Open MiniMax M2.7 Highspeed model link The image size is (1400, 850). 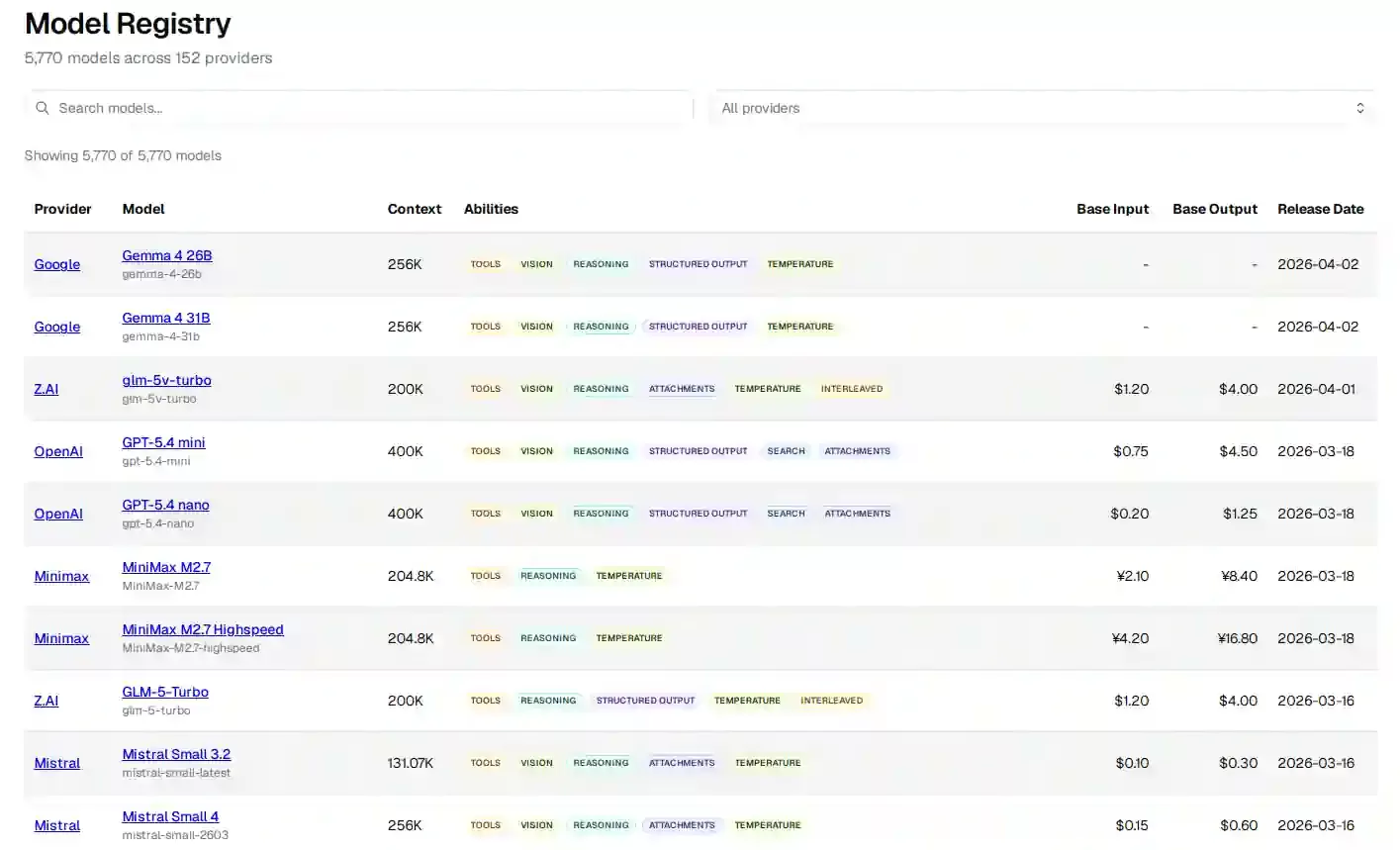pos(202,629)
